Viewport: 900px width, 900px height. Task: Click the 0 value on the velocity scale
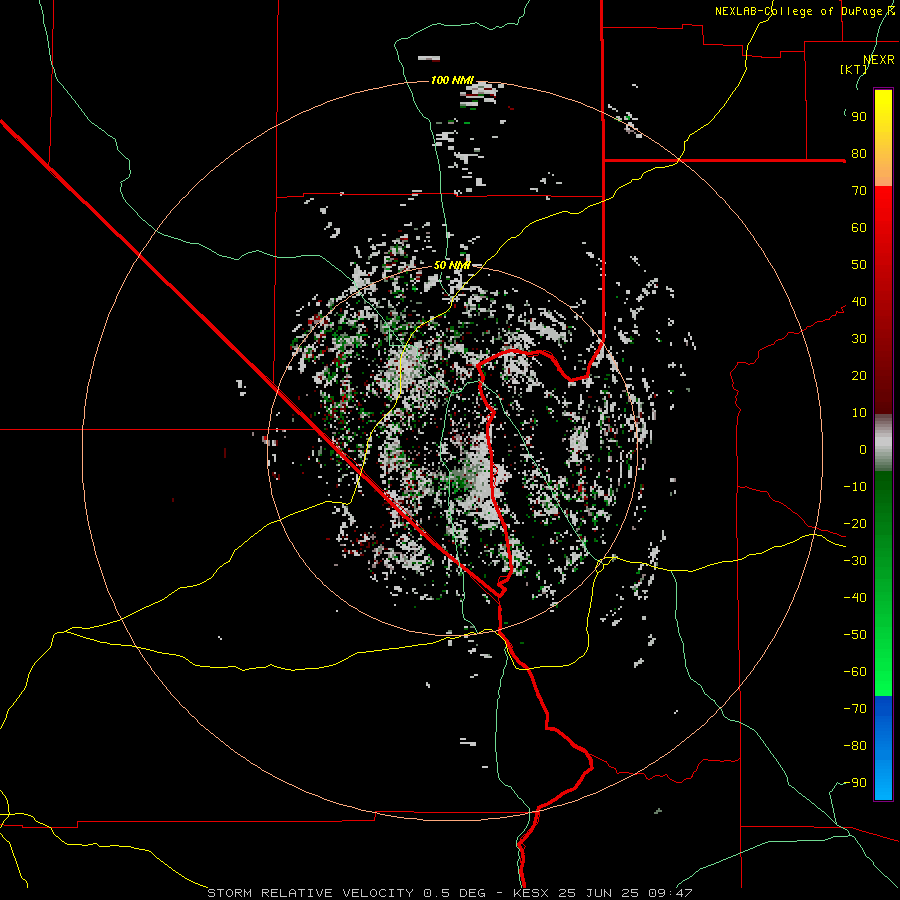863,450
